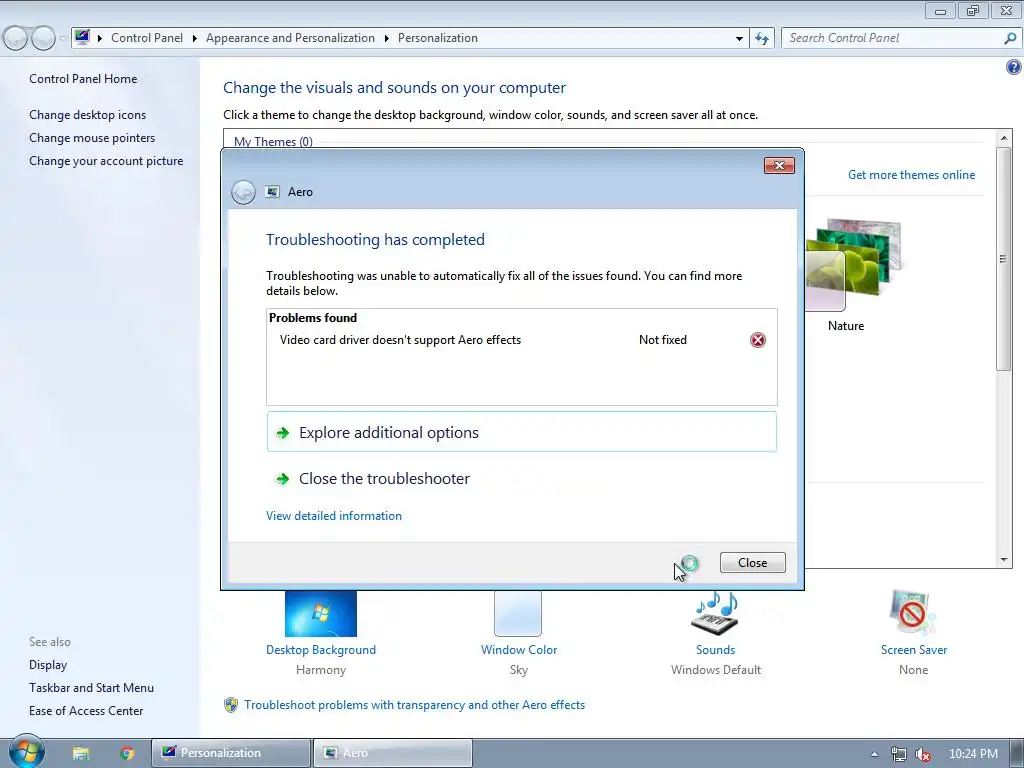Open the Windows Start orb

point(26,751)
